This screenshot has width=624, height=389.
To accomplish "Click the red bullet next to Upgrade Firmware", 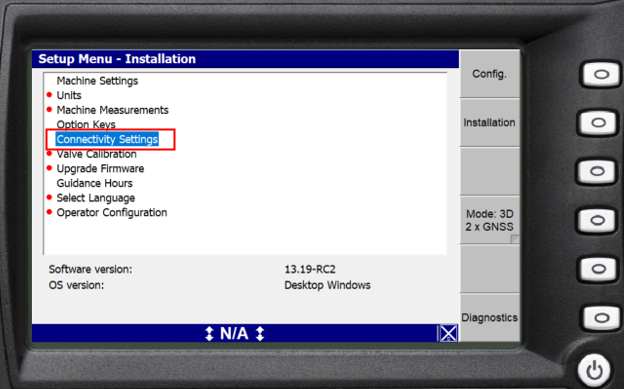I will coord(49,168).
